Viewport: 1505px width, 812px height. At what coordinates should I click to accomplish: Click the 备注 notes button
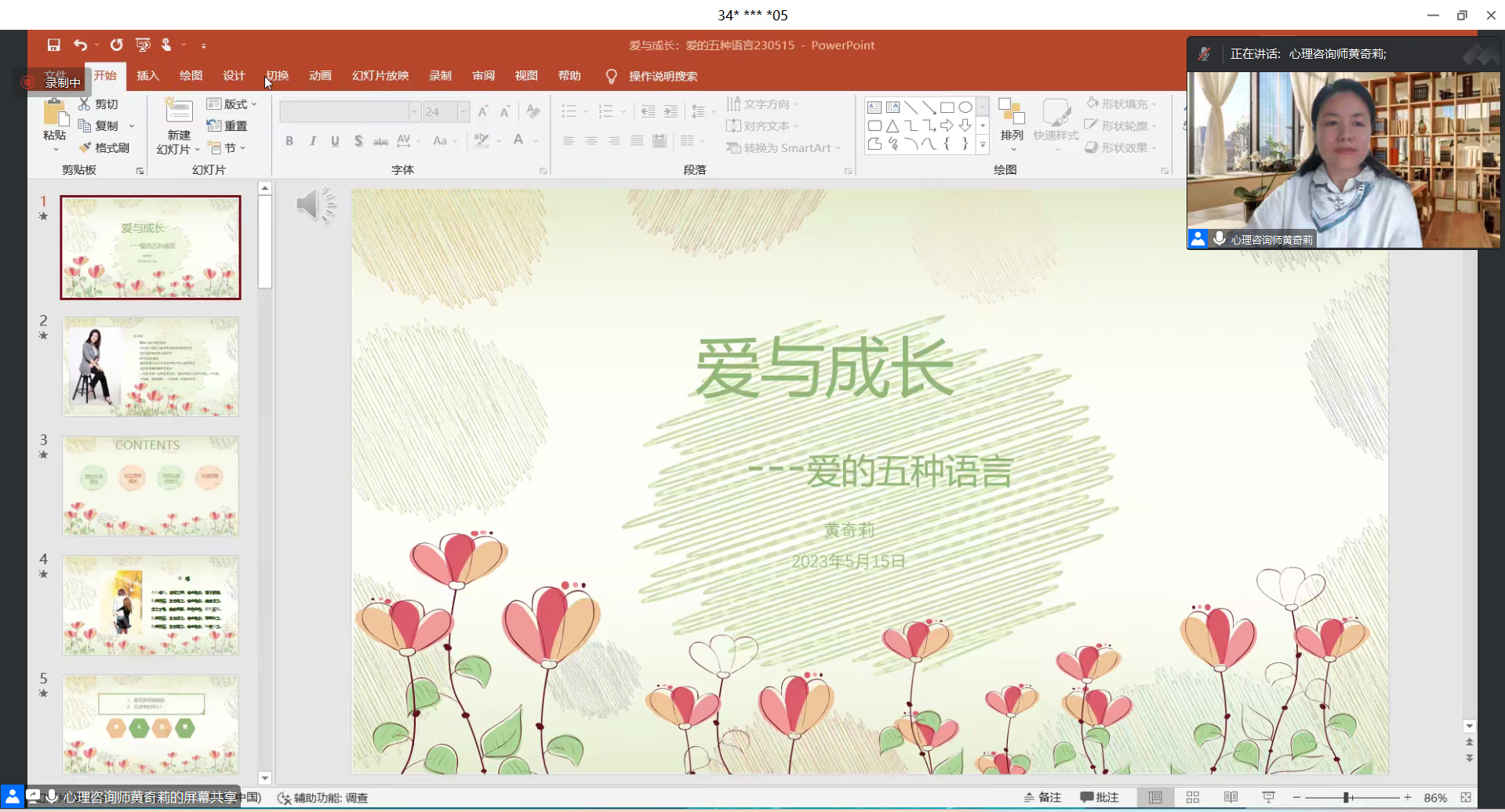click(1042, 796)
